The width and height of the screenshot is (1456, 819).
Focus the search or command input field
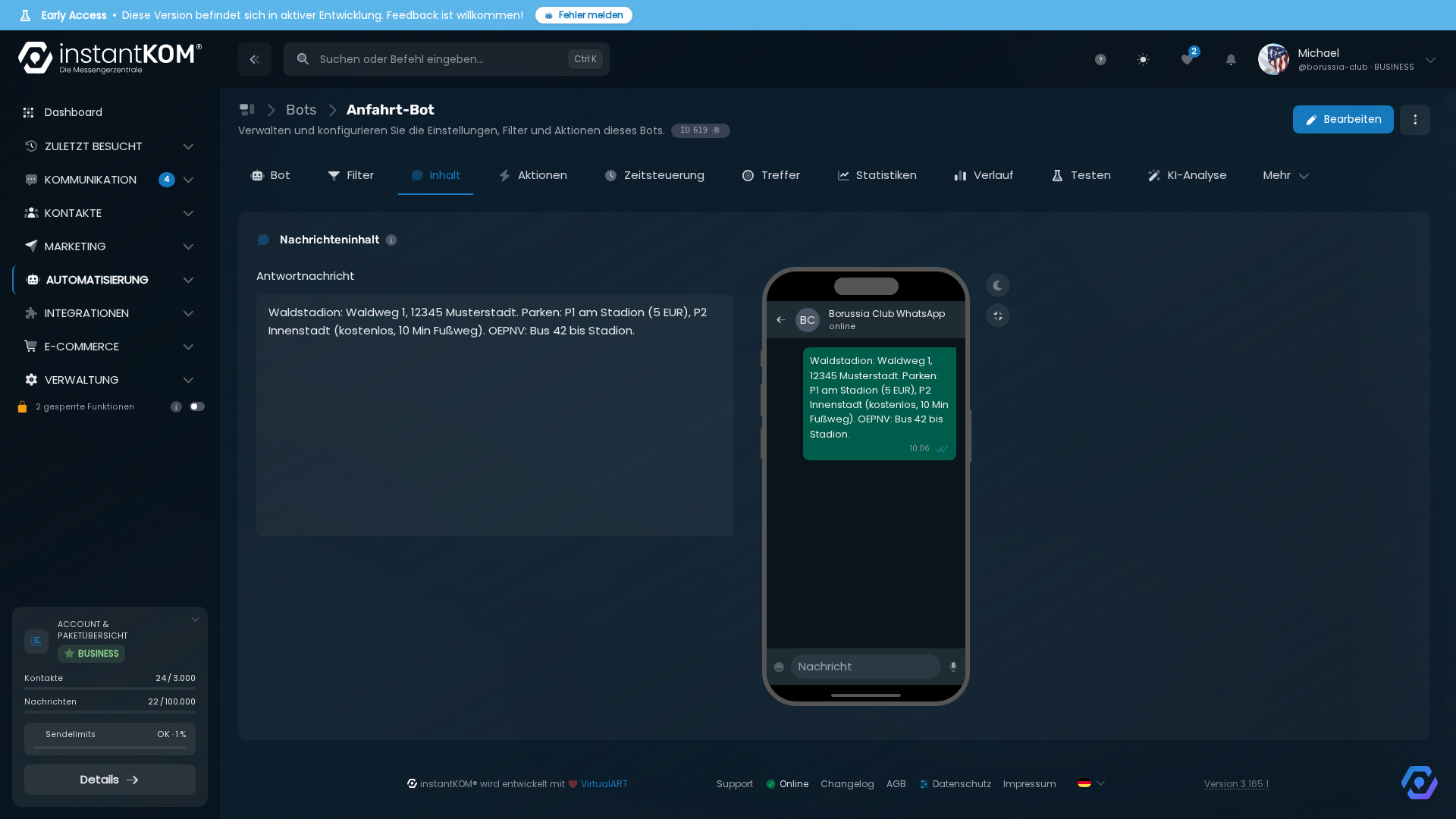click(x=447, y=59)
